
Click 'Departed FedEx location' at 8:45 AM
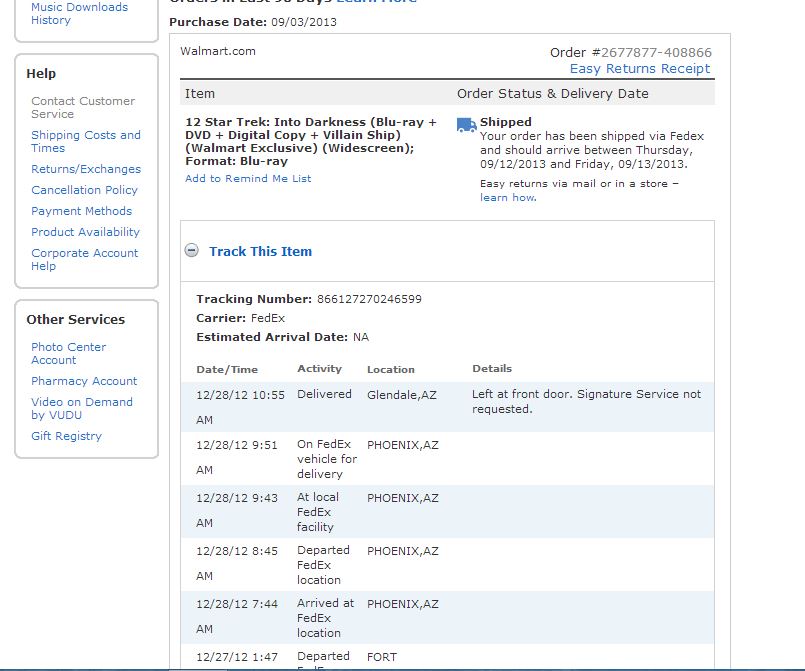(323, 565)
